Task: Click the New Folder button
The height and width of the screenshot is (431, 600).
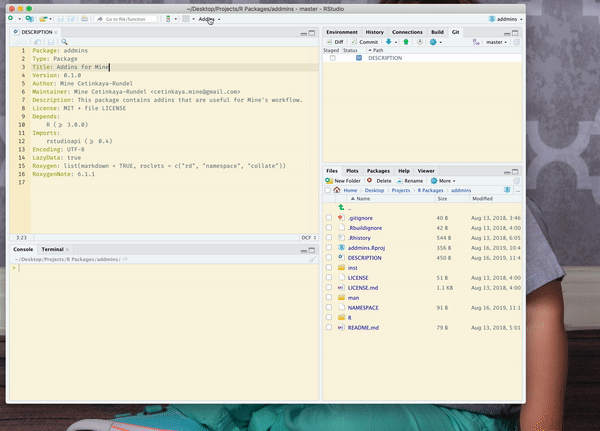Action: tap(343, 181)
